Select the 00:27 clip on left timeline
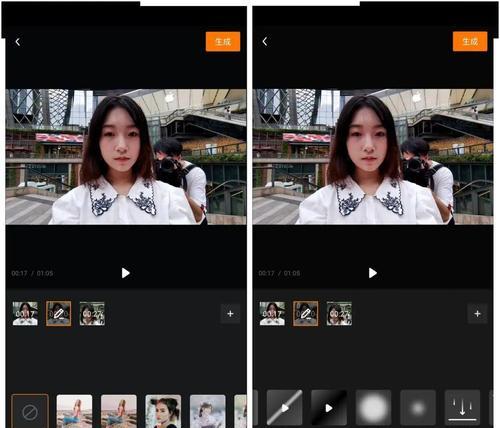Screen dimensions: 500x428 coord(92,313)
